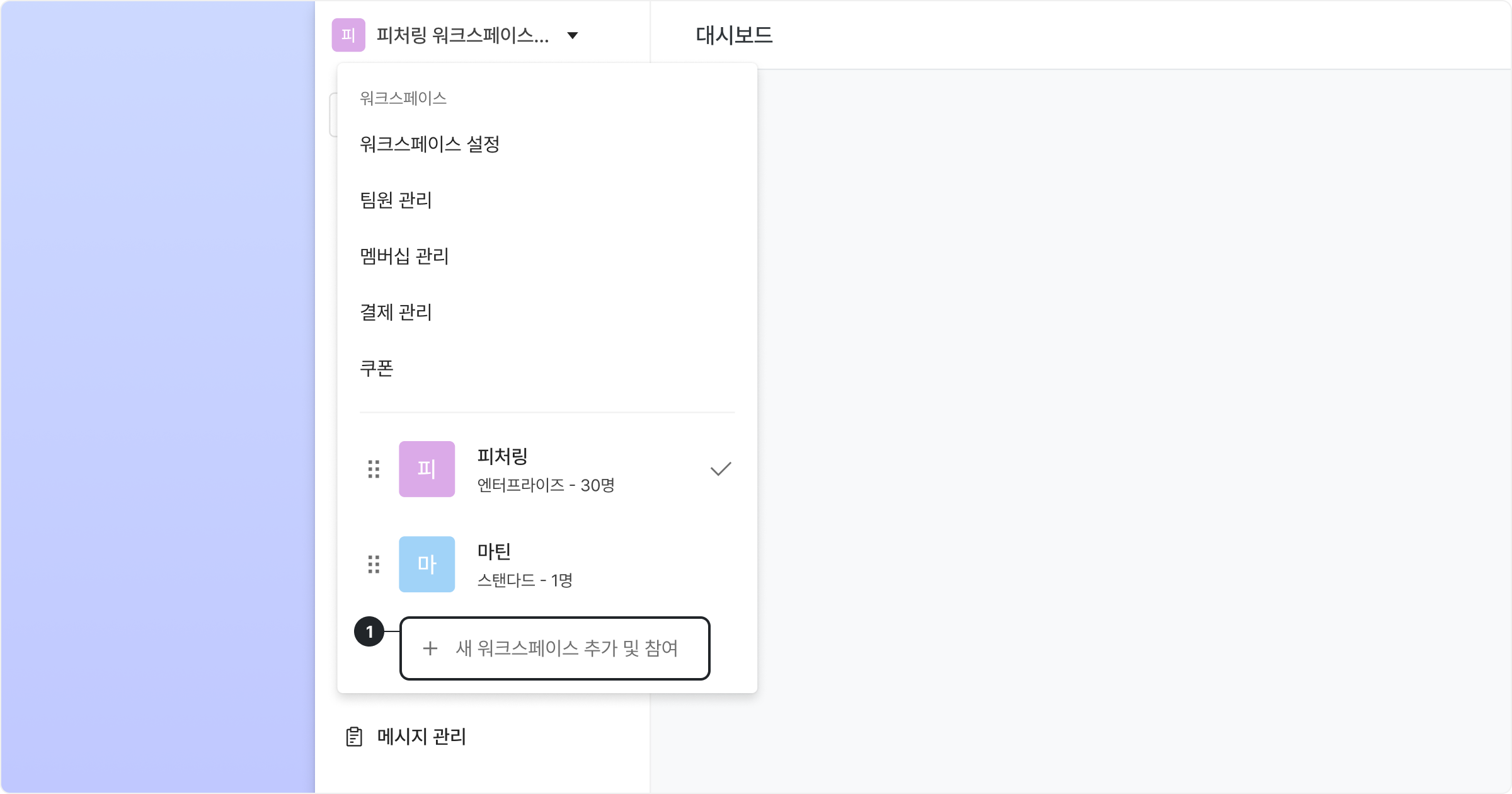Click the plus icon for new workspace

point(430,648)
